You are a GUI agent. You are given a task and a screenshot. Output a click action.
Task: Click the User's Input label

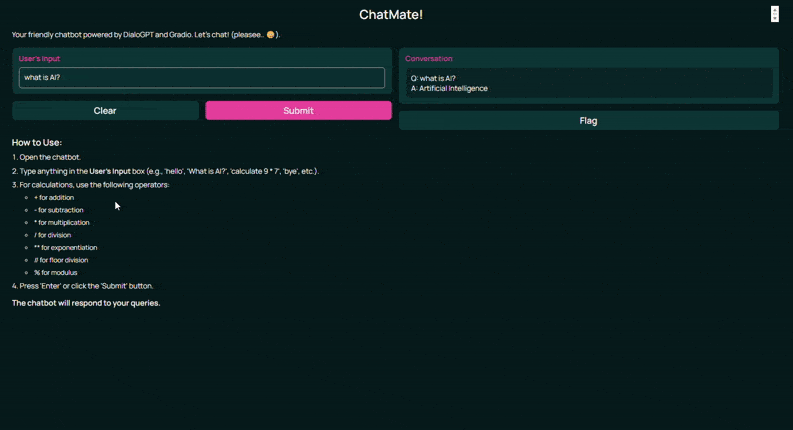[39, 58]
